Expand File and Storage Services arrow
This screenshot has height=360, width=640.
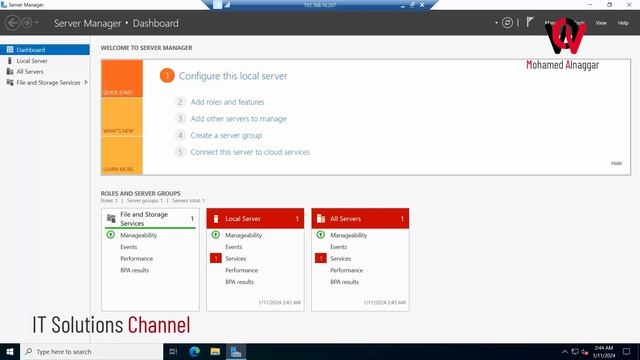tap(86, 82)
